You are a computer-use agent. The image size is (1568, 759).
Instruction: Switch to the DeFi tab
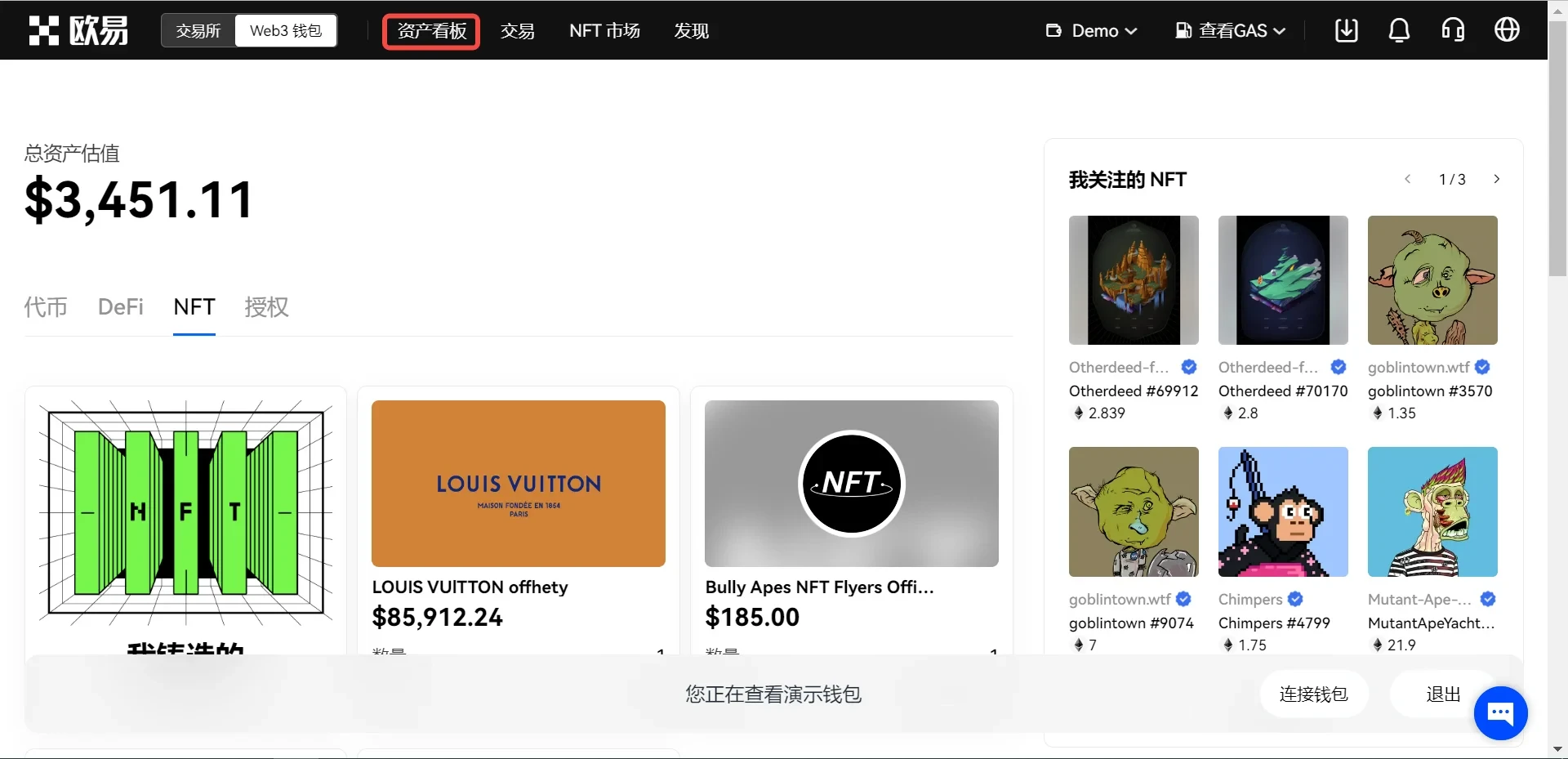coord(120,307)
